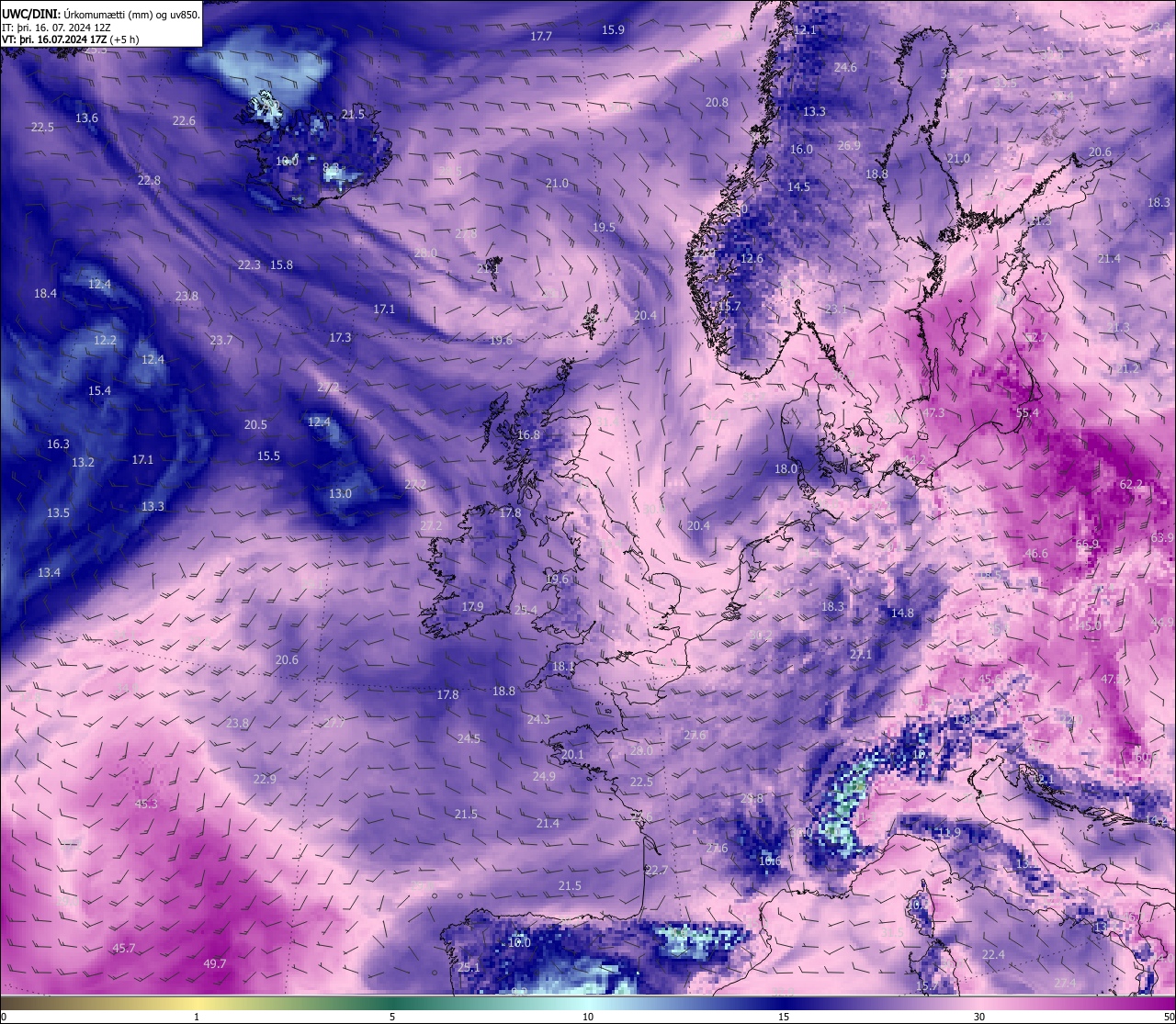
Task: Click the 12.2 value label
Action: coord(105,341)
